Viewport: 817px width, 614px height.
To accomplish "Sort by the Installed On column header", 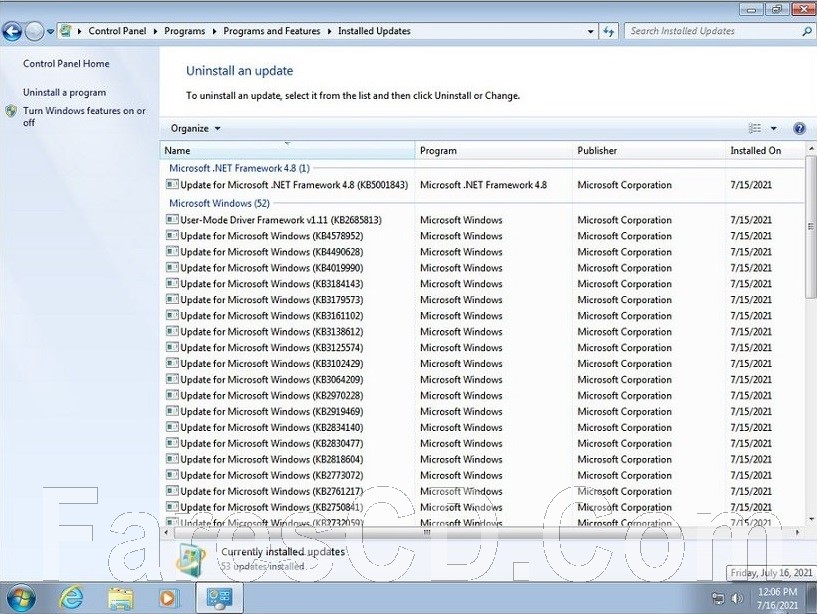I will click(x=764, y=150).
